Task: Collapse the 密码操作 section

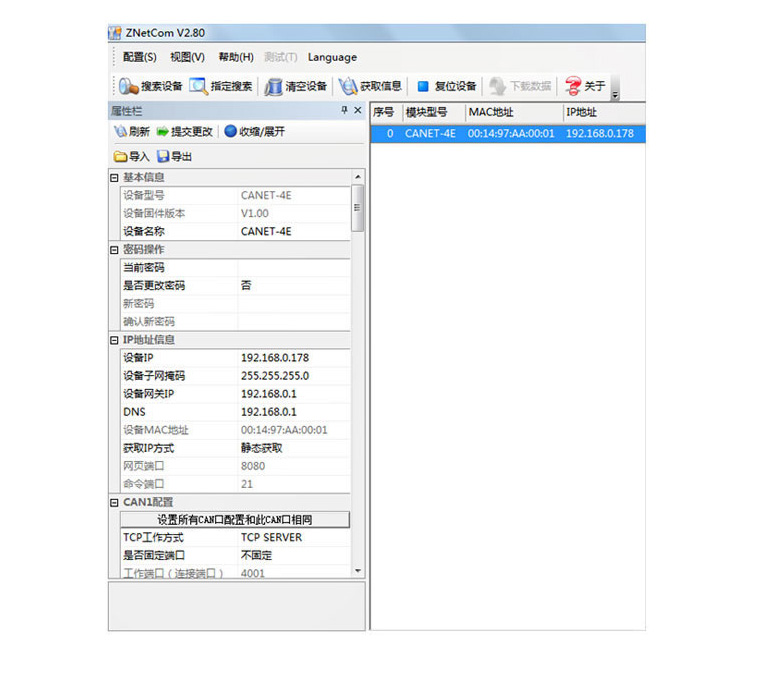Action: click(x=114, y=249)
